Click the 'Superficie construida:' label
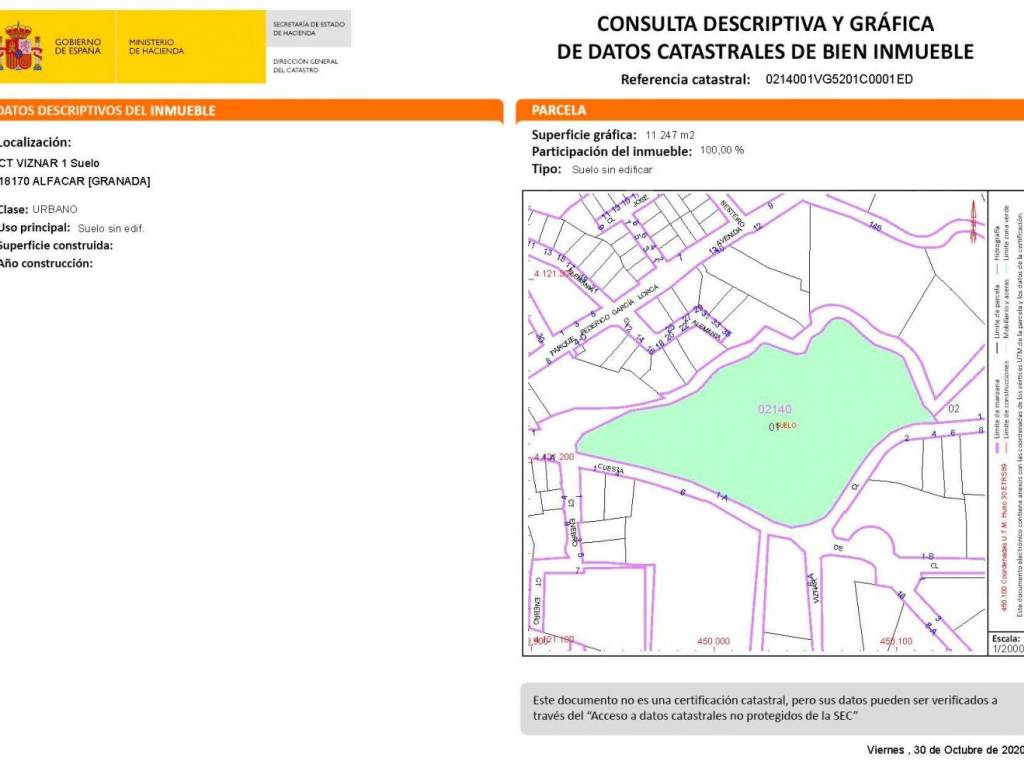Viewport: 1024px width, 768px height. [56, 246]
